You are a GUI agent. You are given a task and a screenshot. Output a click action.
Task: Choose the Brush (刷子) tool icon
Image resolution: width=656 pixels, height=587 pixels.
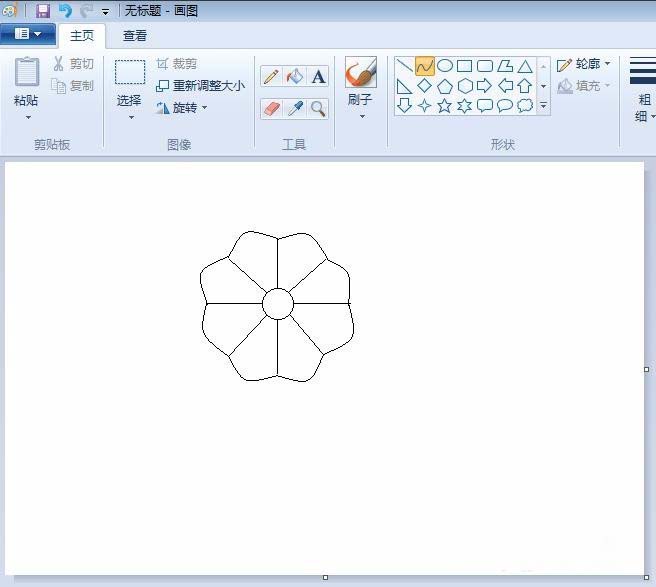click(x=361, y=72)
